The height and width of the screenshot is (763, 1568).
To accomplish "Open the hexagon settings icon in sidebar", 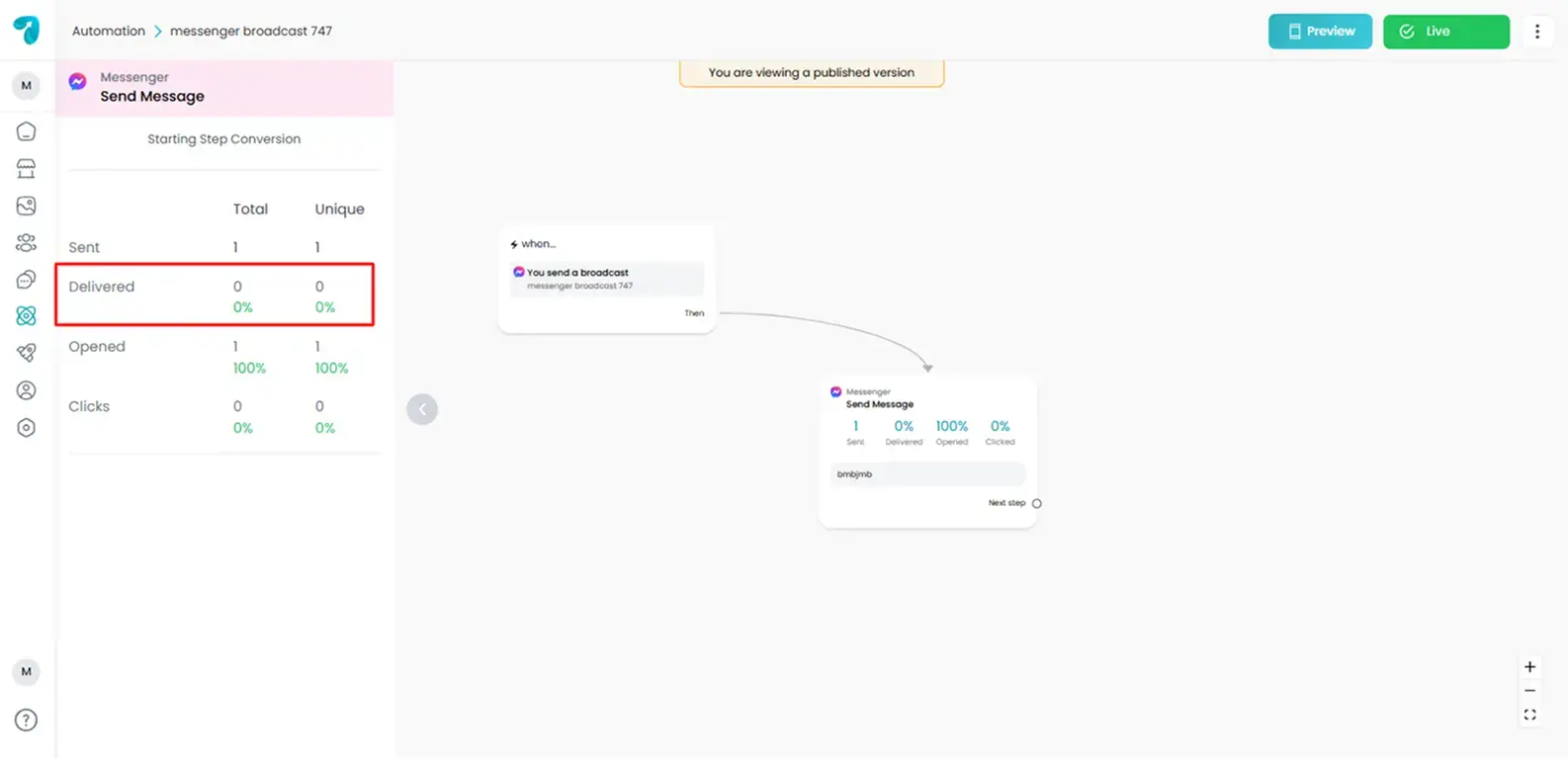I will tap(27, 428).
